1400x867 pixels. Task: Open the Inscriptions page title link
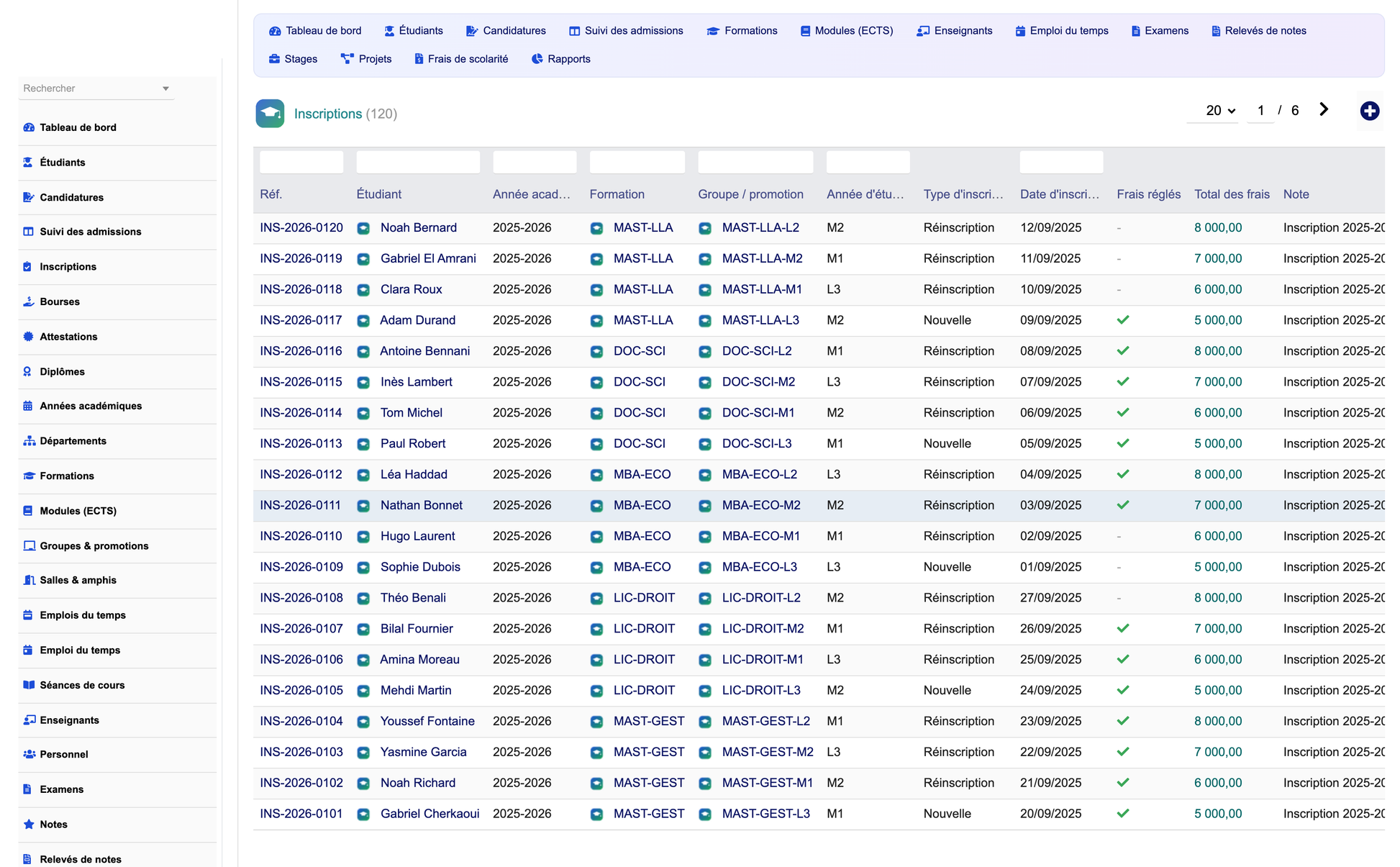[328, 114]
